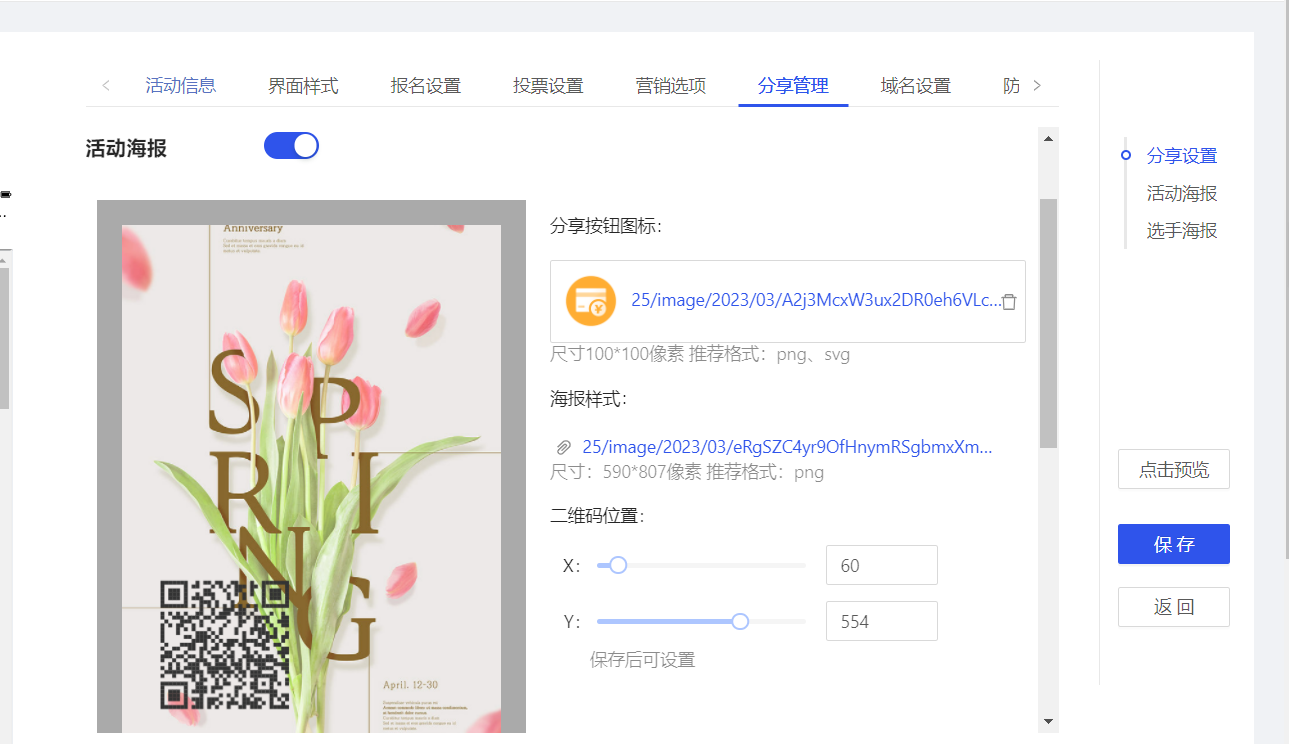This screenshot has width=1289, height=744.
Task: Click the 分享按钮图标 label
Action: click(x=607, y=227)
